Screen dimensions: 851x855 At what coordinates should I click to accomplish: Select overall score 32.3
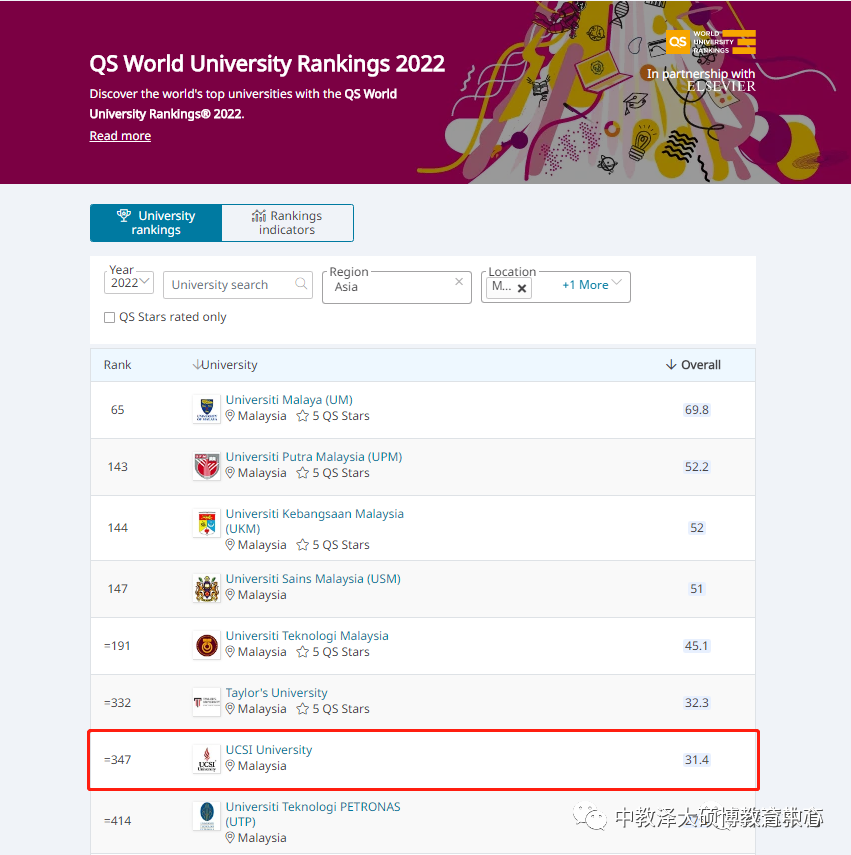click(697, 702)
